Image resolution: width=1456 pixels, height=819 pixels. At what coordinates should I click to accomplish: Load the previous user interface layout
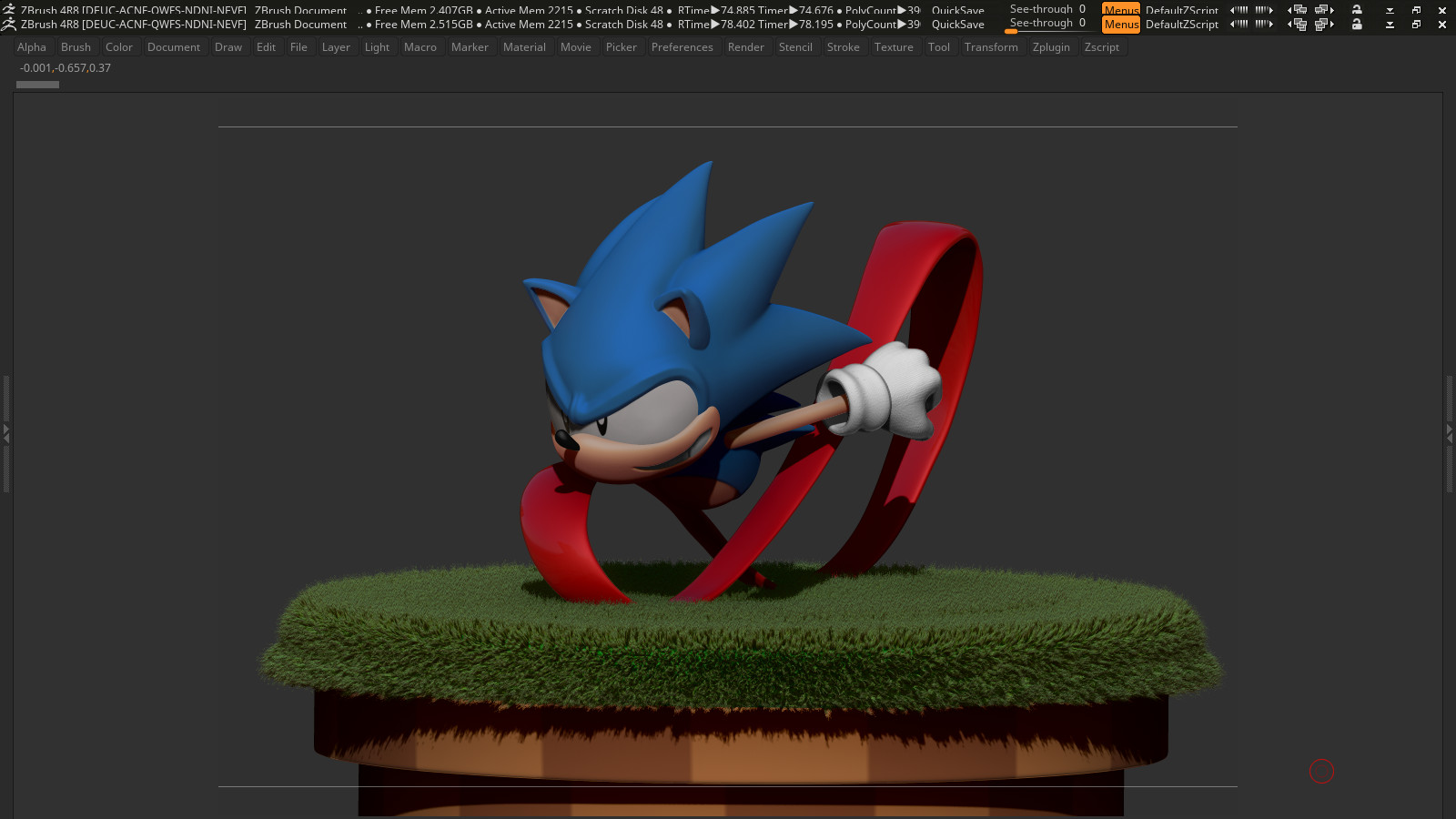1297,25
